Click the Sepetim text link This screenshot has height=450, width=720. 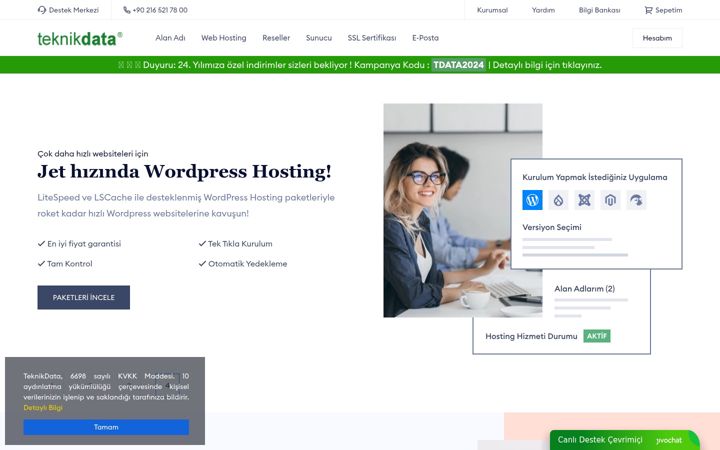click(x=669, y=10)
